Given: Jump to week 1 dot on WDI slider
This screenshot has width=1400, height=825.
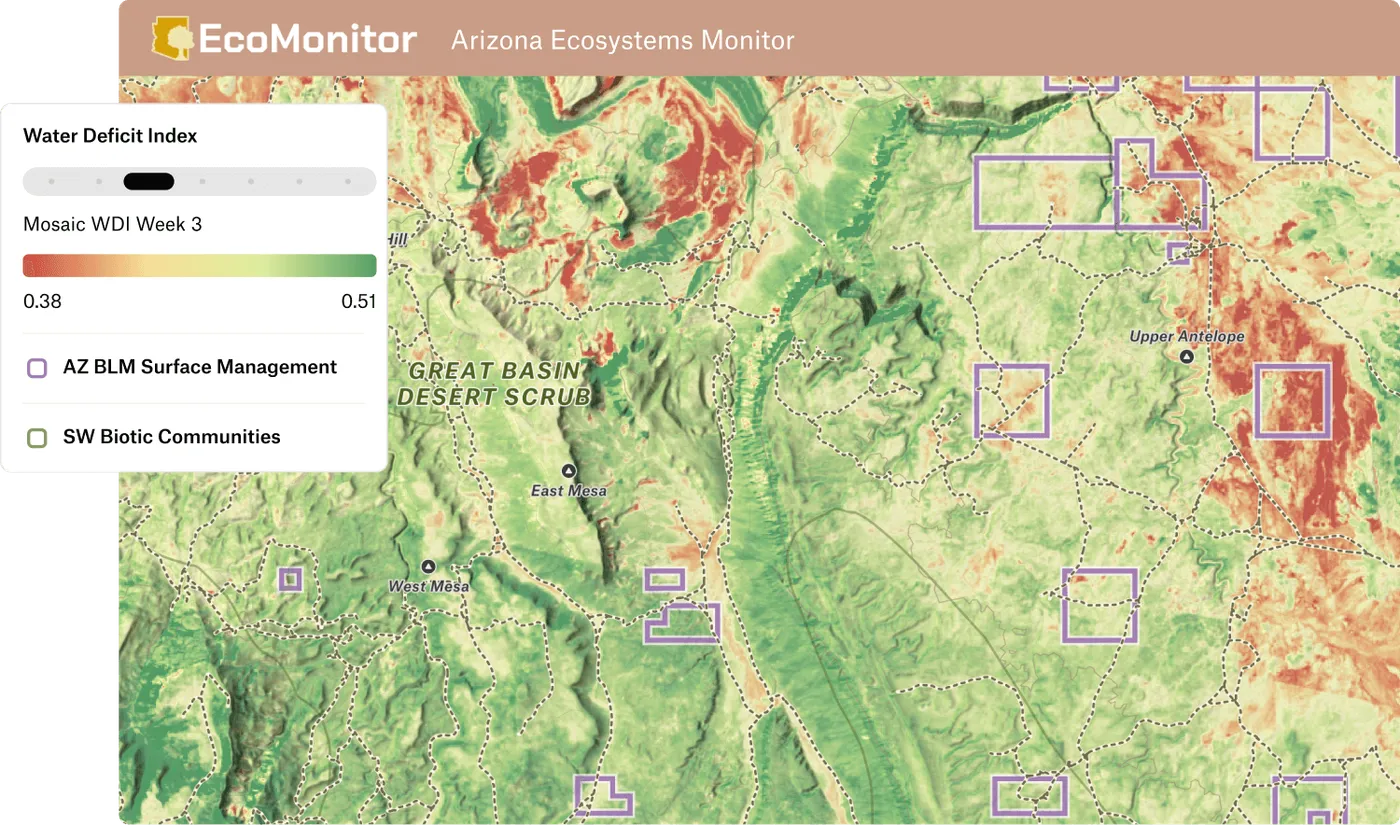Looking at the screenshot, I should pyautogui.click(x=51, y=181).
